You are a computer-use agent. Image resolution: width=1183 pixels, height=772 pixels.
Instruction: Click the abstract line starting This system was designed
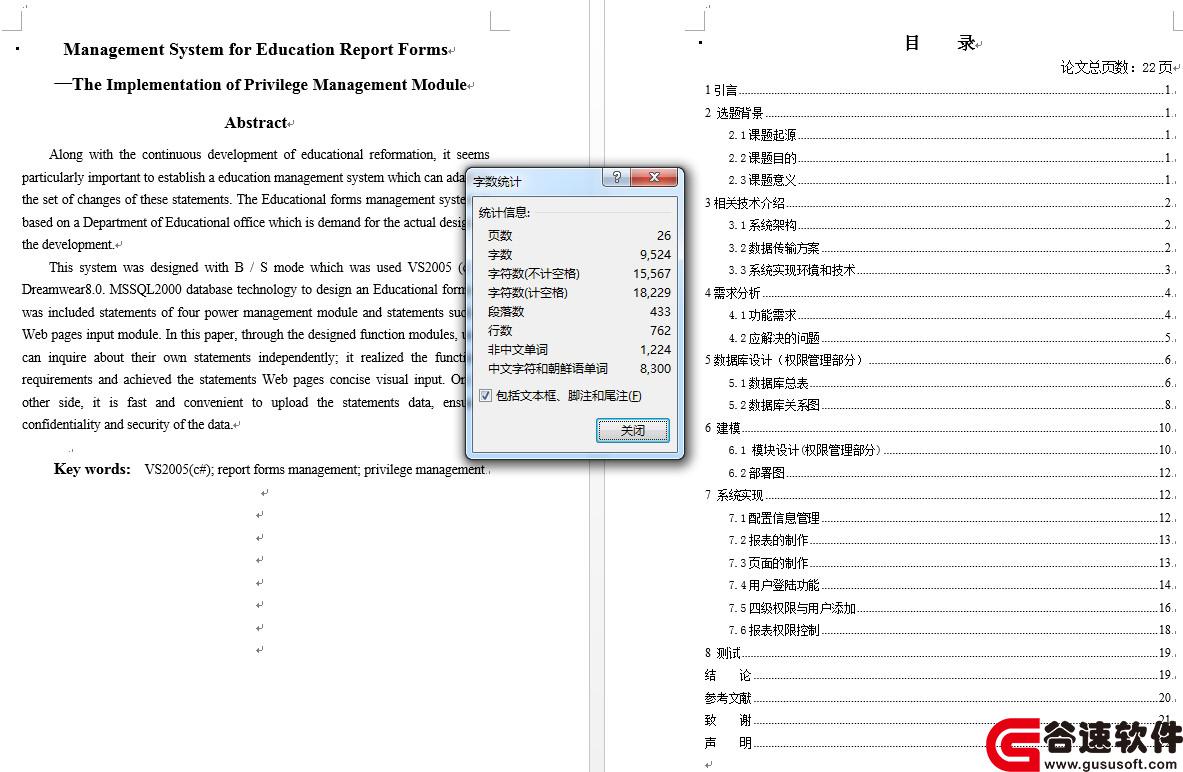coord(257,267)
